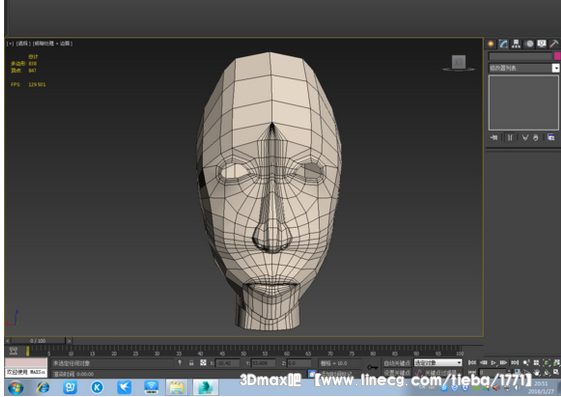This screenshot has height=397, width=561.
Task: Toggle the 自动关键点 Auto Key button
Action: pyautogui.click(x=397, y=363)
